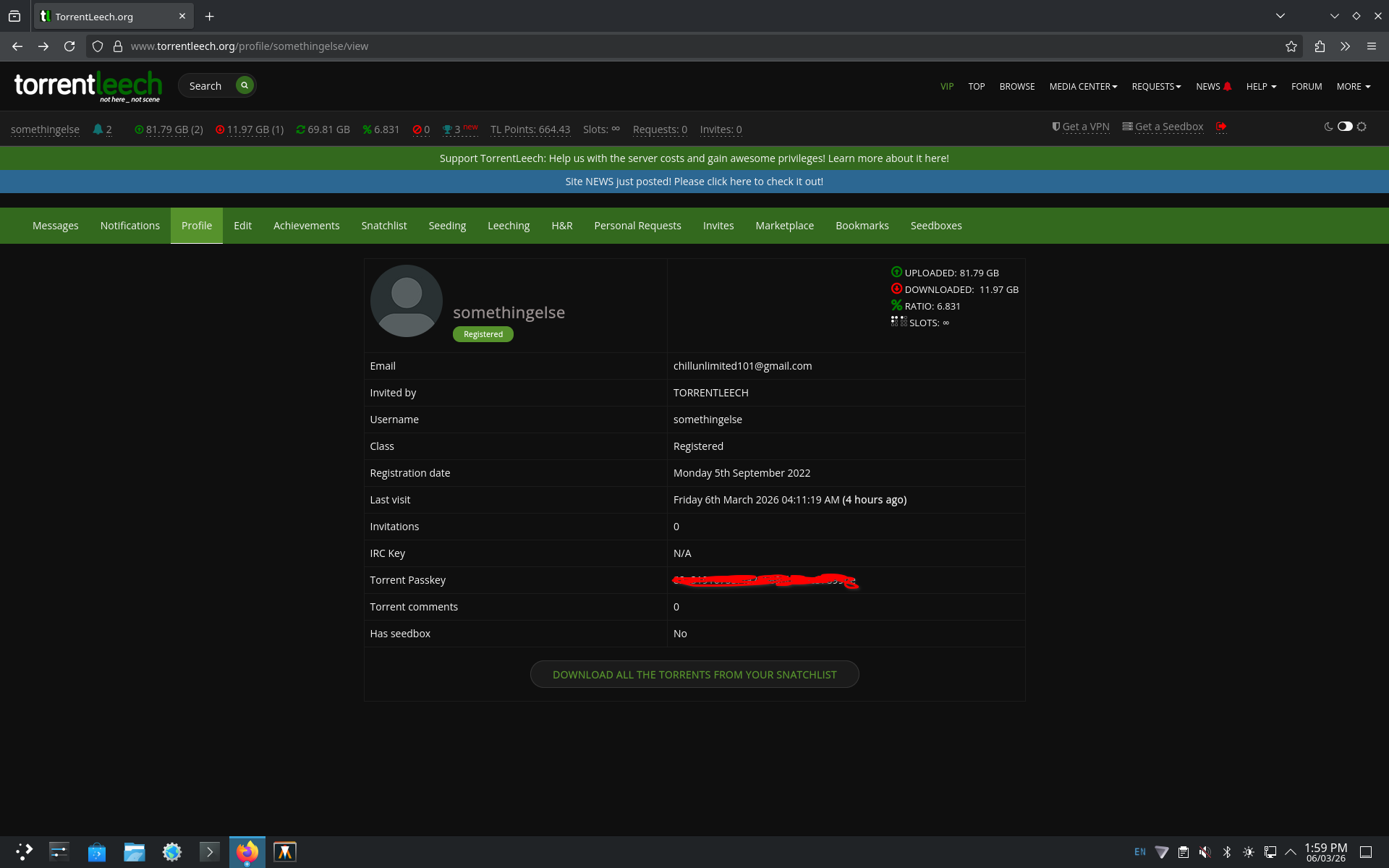
Task: Click the Get a Seedbox link
Action: click(x=1168, y=127)
